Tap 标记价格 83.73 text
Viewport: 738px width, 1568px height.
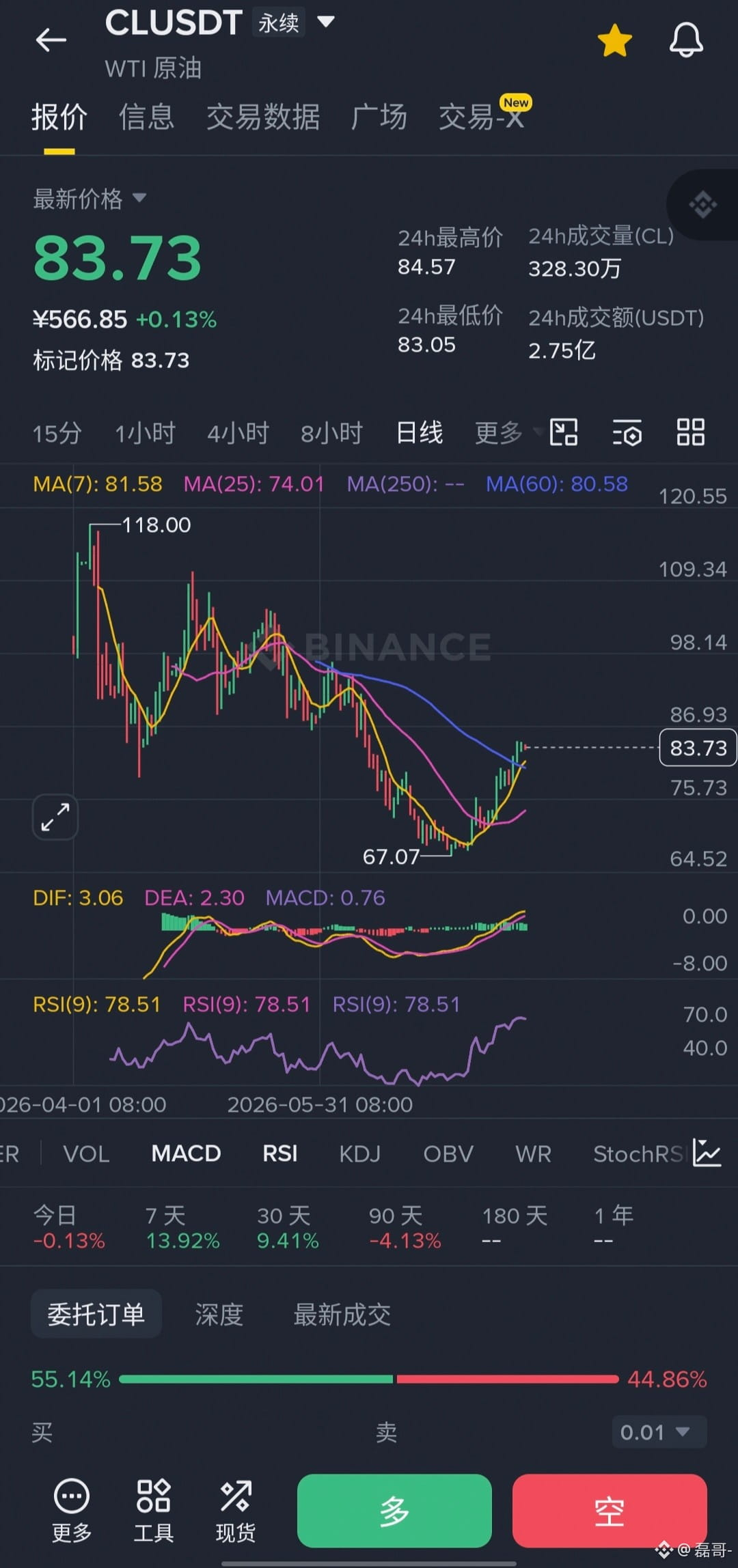(111, 361)
